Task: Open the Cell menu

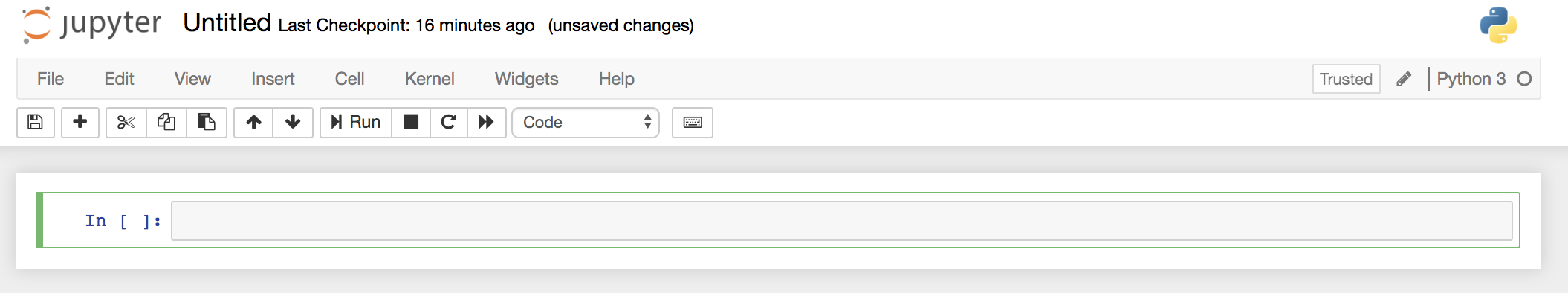Action: 349,79
